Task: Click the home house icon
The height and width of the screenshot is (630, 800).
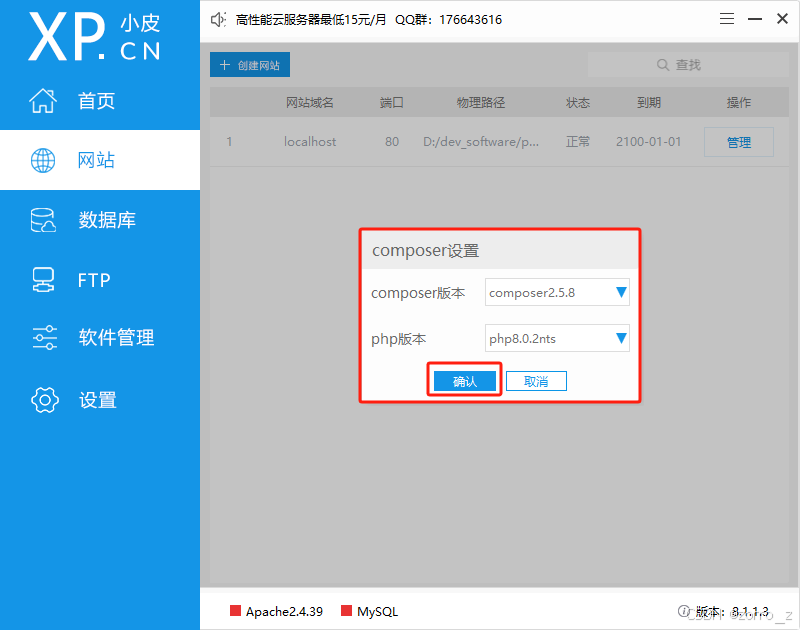Action: pyautogui.click(x=43, y=100)
